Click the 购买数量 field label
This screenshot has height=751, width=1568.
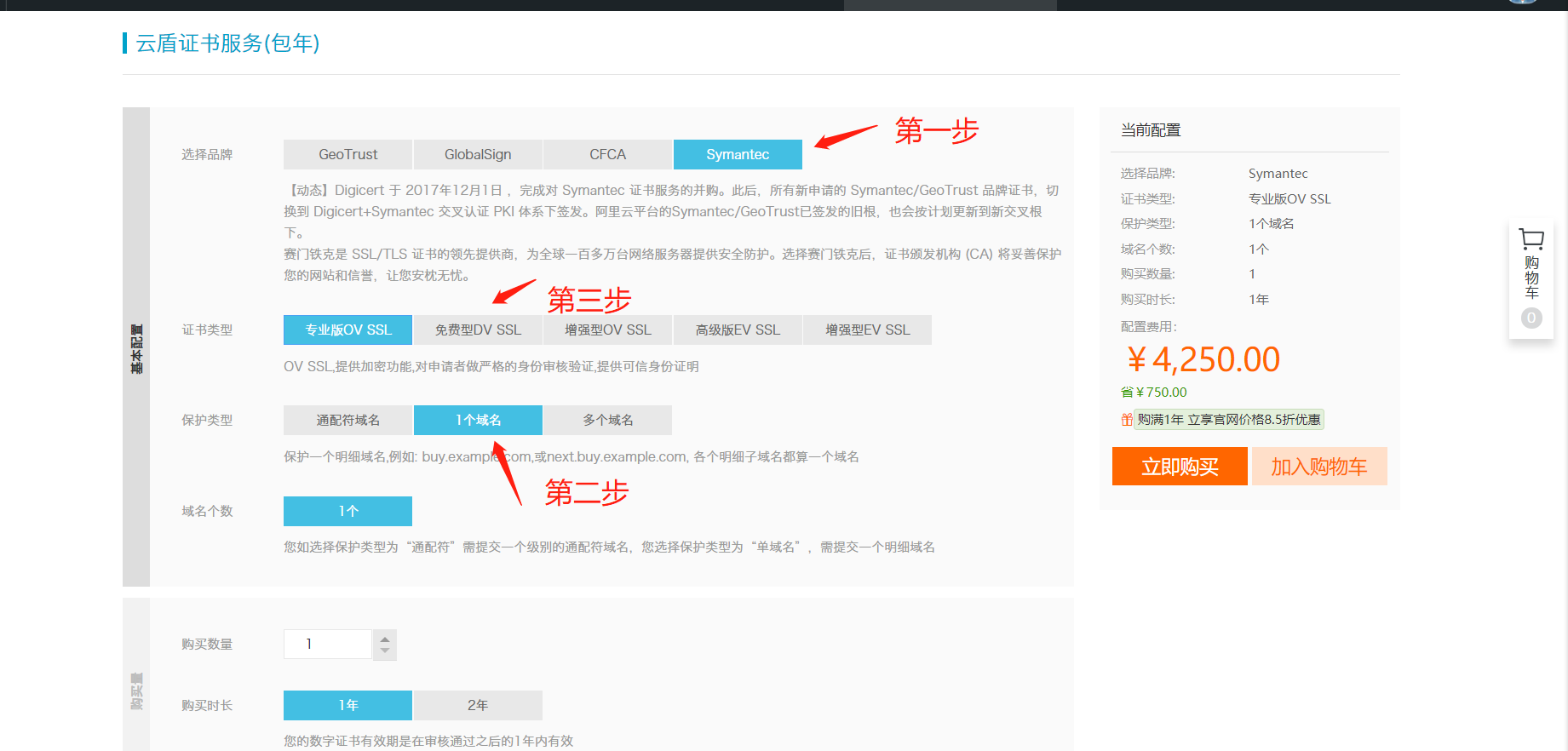click(x=207, y=645)
